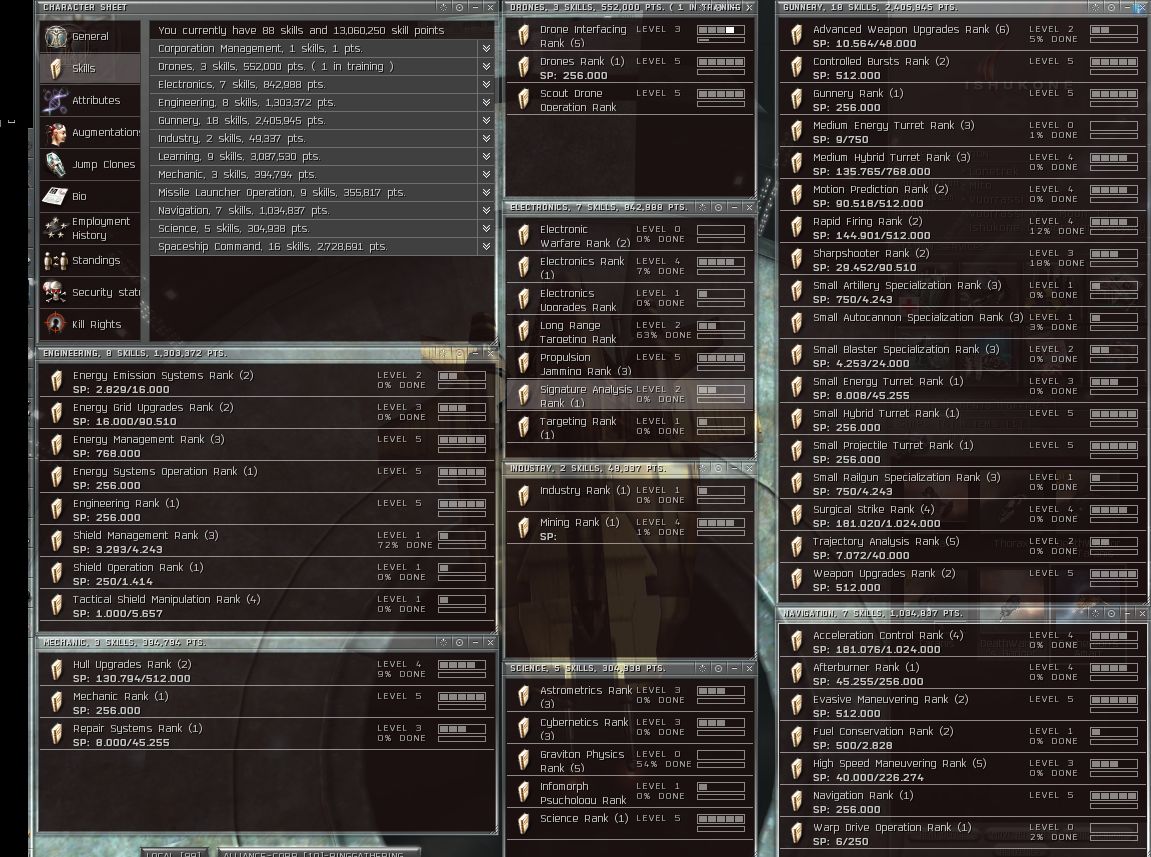Click Graviton Physics skill book icon
The width and height of the screenshot is (1151, 857).
point(523,760)
